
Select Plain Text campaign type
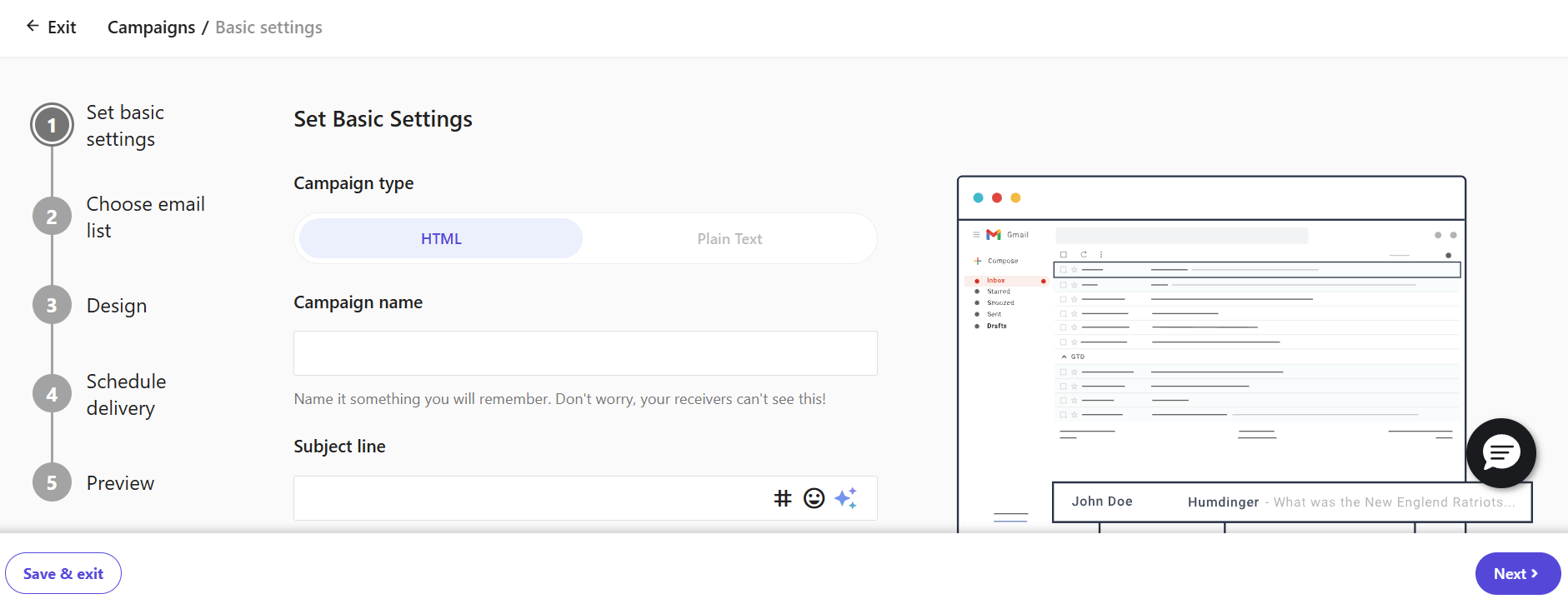(729, 239)
